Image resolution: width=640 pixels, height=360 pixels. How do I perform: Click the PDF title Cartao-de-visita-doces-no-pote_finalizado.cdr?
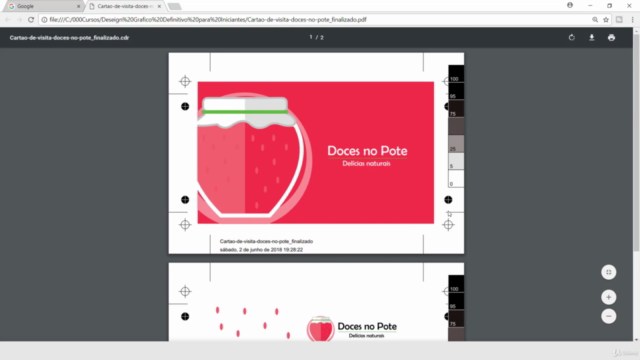tap(69, 38)
